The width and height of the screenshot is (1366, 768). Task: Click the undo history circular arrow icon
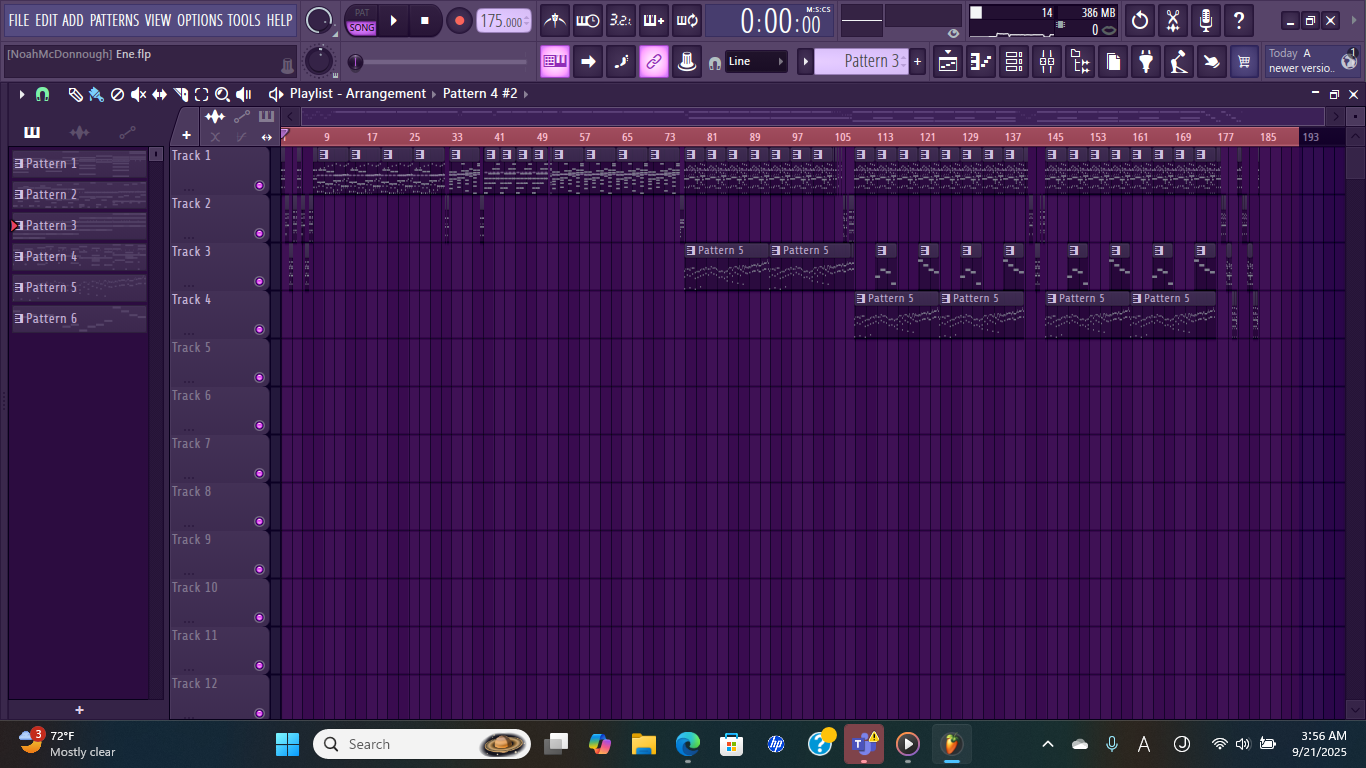pos(1140,20)
